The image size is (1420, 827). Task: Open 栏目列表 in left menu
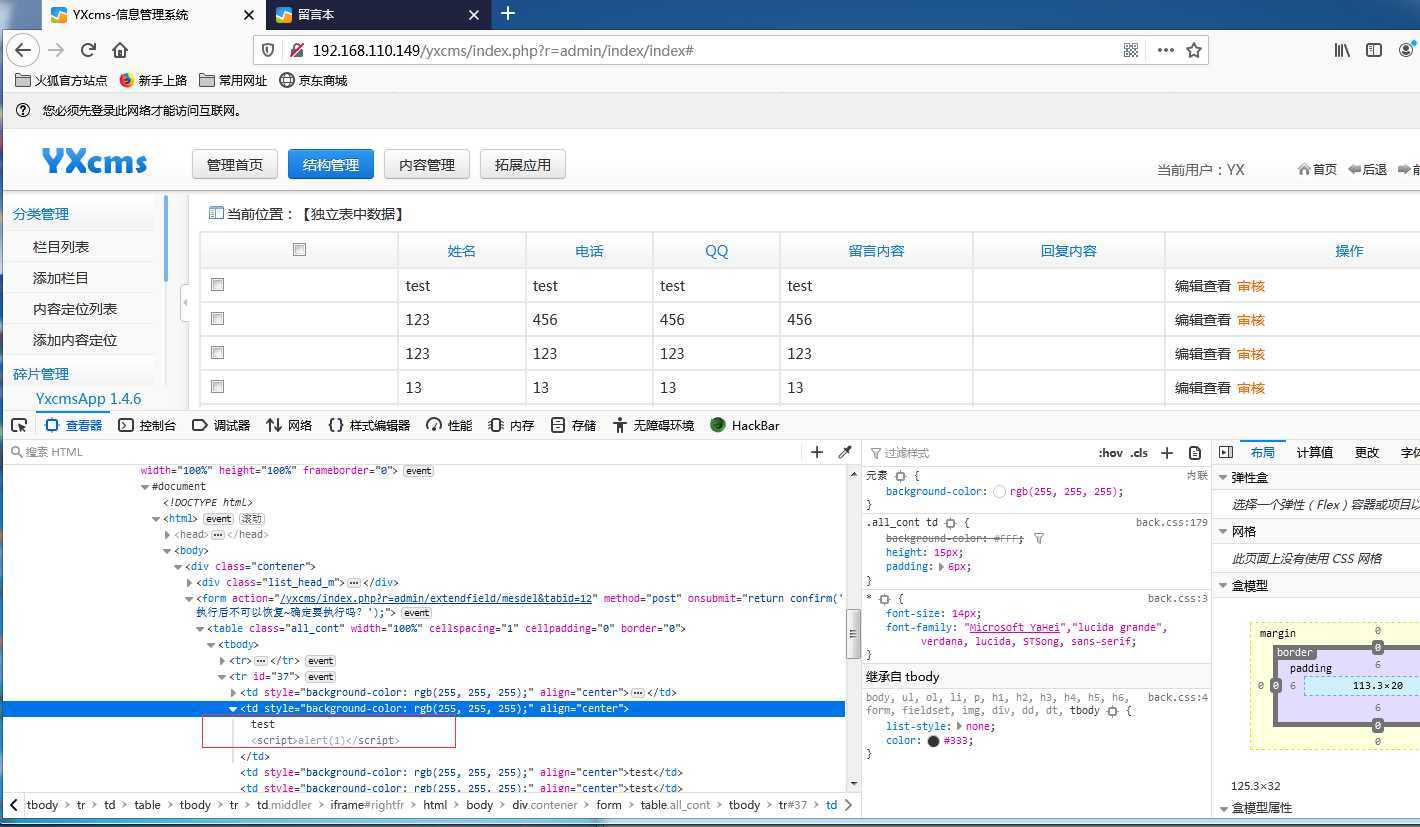(x=61, y=247)
